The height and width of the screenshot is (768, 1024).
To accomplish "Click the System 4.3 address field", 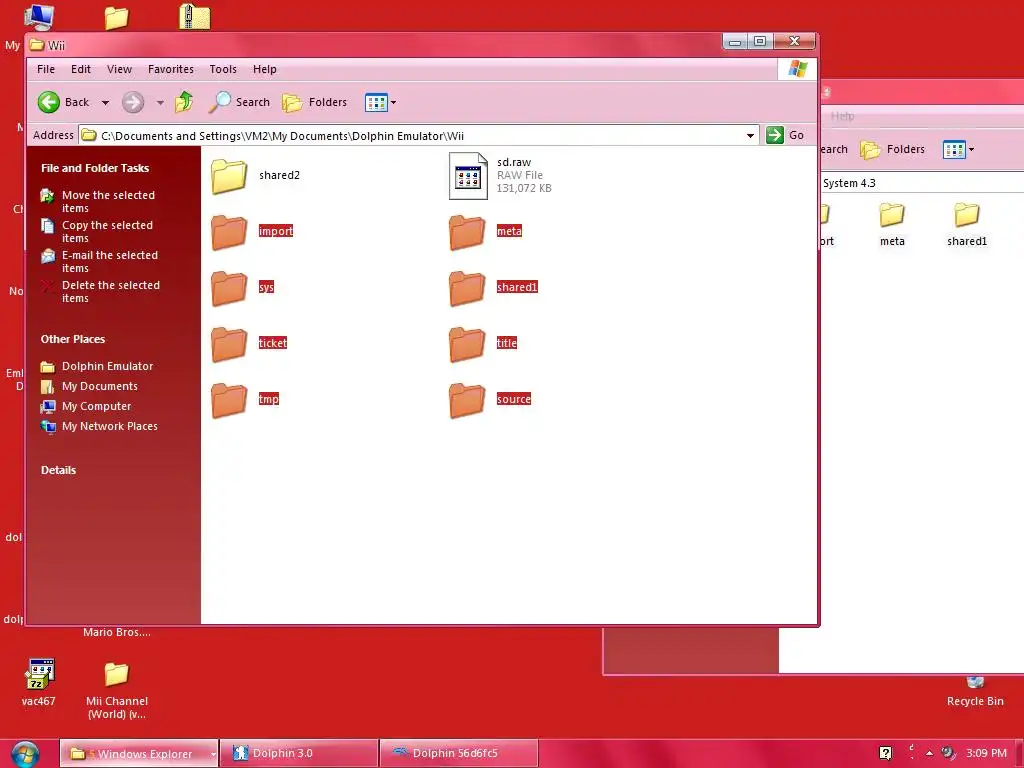I will point(921,184).
